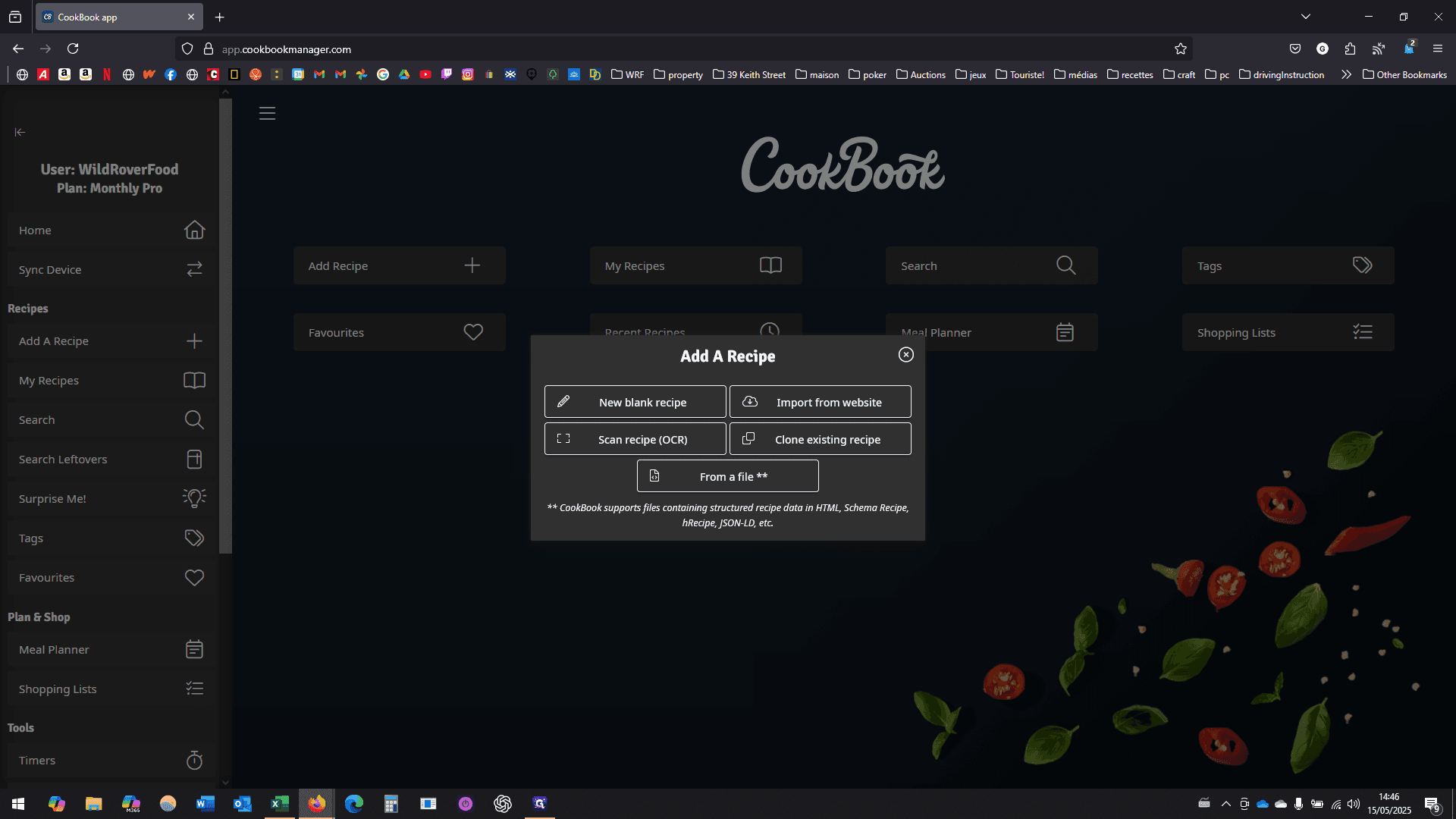Choose From a file option
The image size is (1456, 819).
[x=728, y=476]
